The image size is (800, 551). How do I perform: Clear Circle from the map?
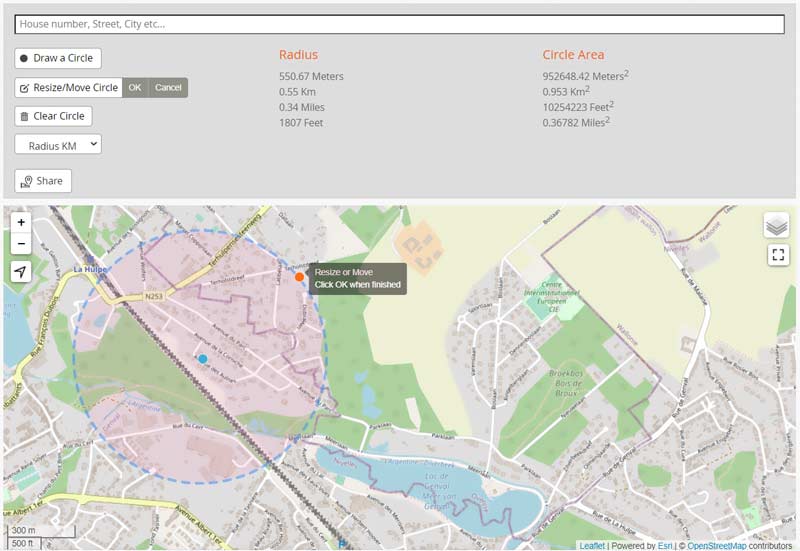[x=53, y=116]
